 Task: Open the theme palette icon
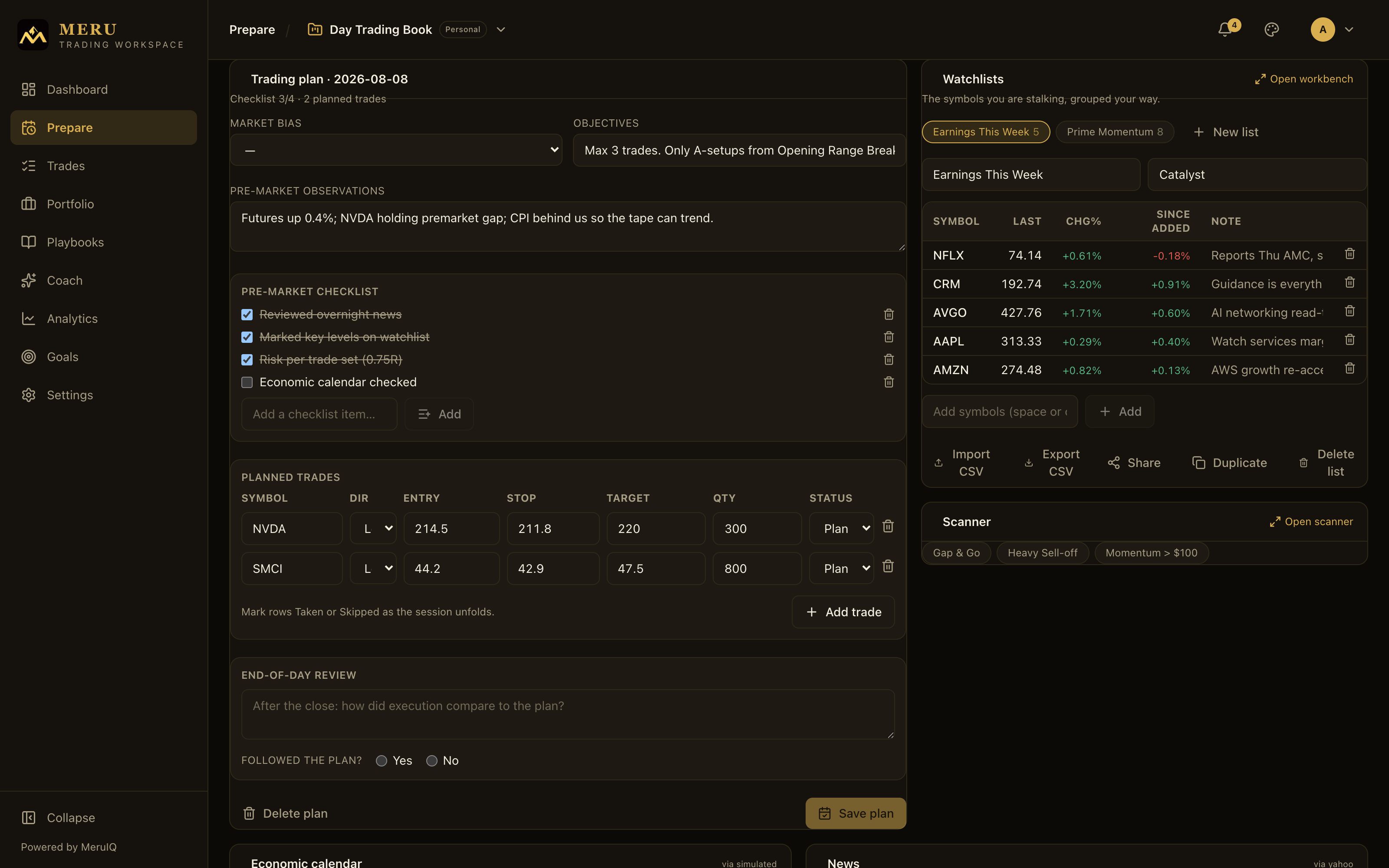(x=1271, y=29)
